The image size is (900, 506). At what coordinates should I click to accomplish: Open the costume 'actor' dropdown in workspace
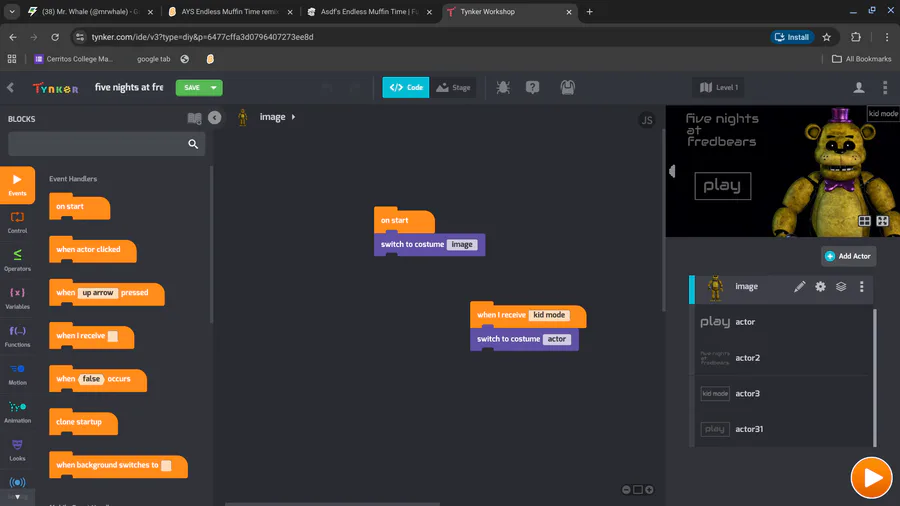[x=557, y=339]
